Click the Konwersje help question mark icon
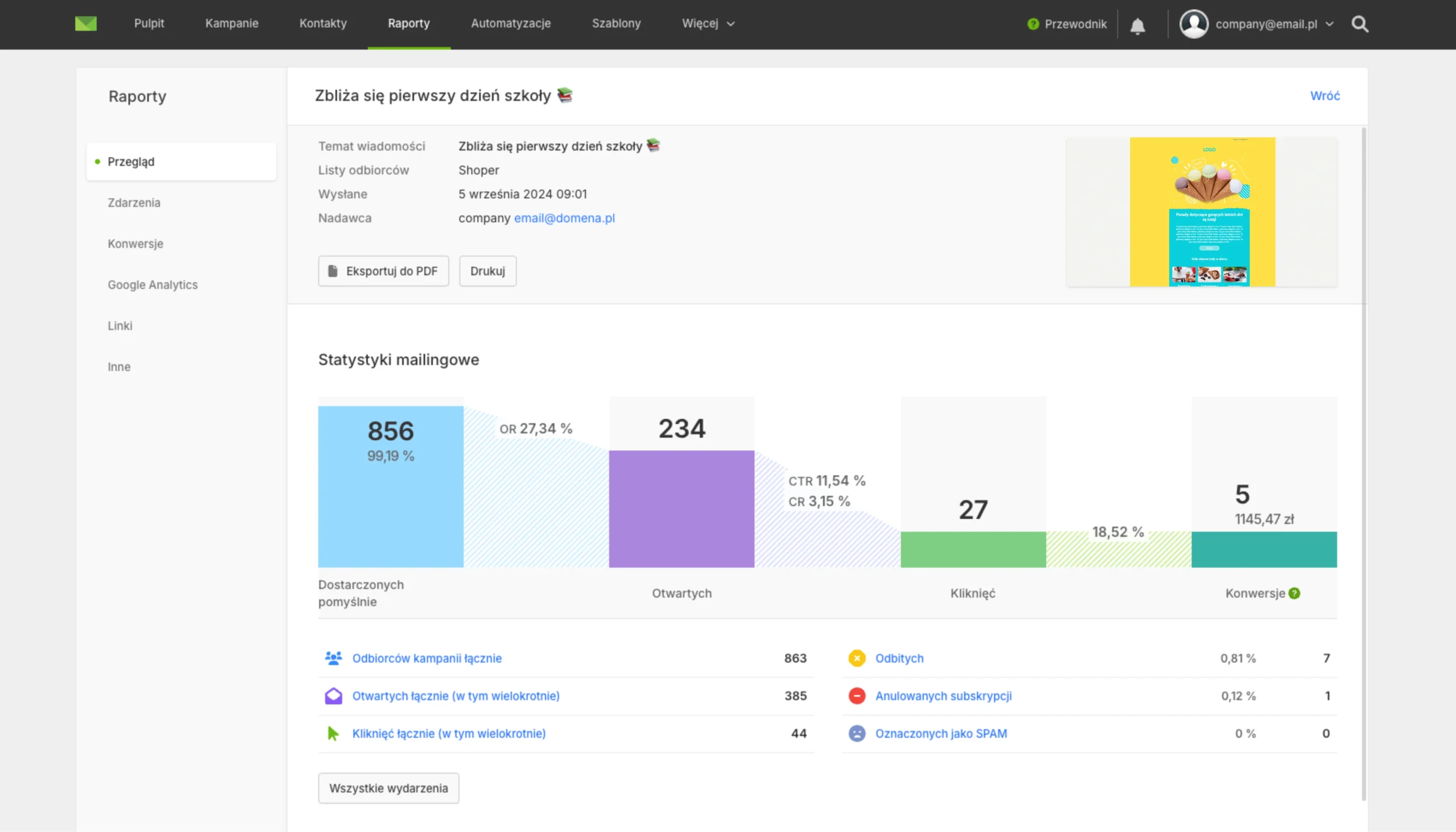Image resolution: width=1456 pixels, height=832 pixels. tap(1294, 593)
